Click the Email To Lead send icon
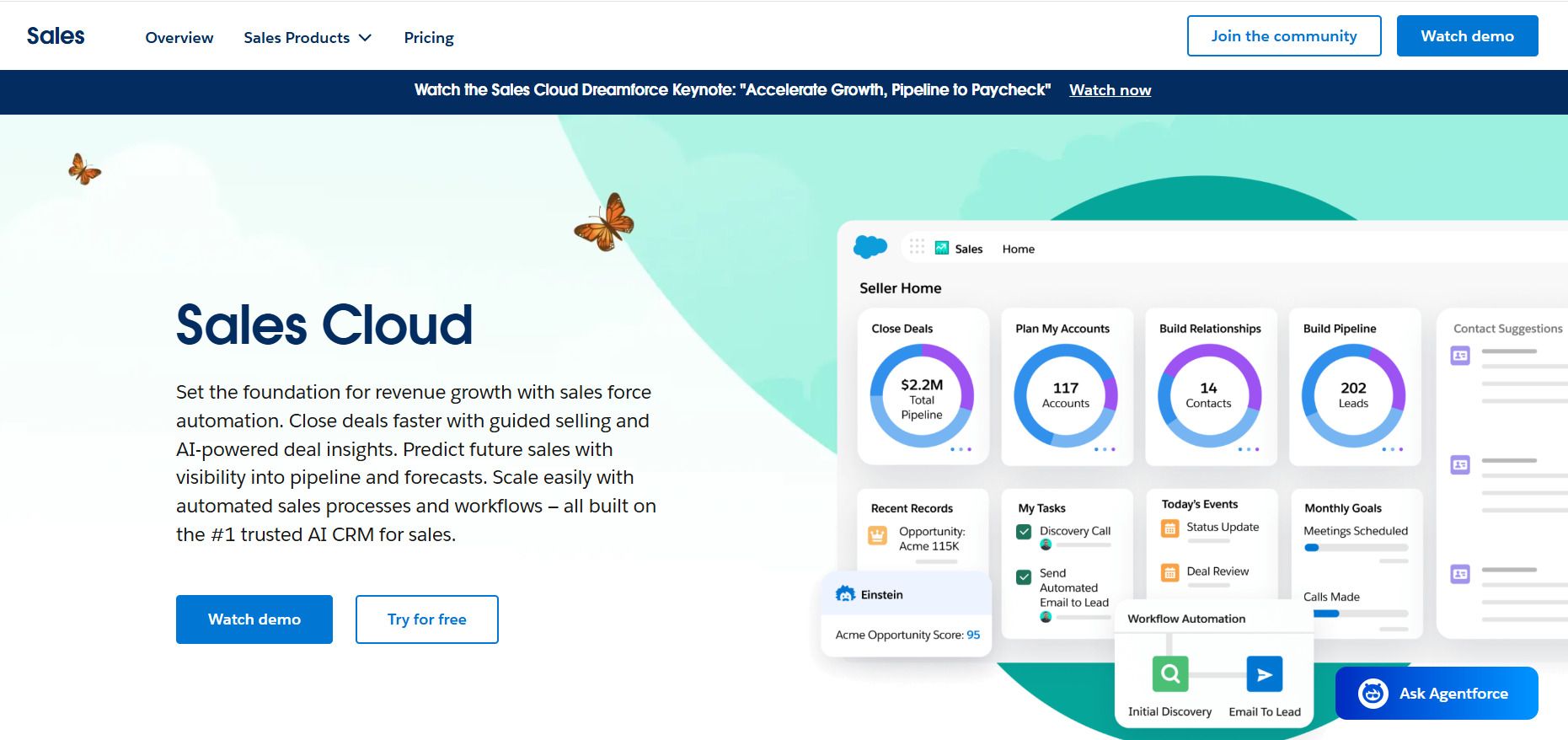The width and height of the screenshot is (1568, 740). 1265,674
